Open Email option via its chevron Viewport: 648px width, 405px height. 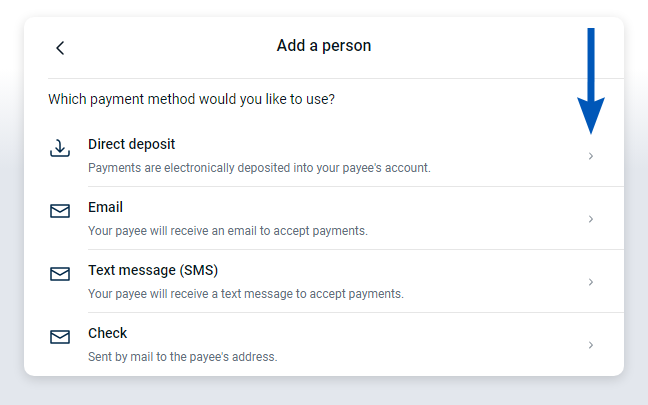(x=591, y=219)
